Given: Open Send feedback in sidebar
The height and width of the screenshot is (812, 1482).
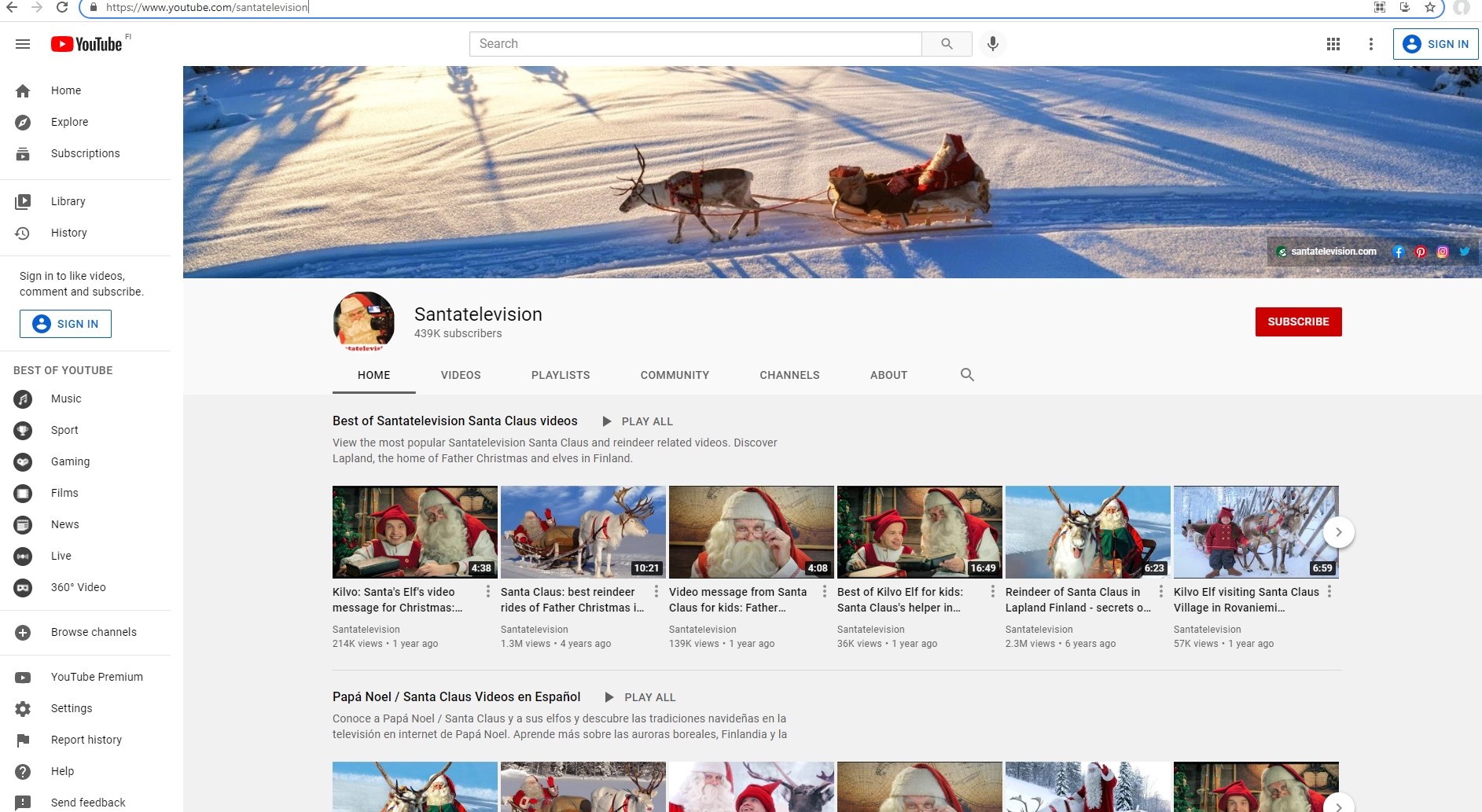Looking at the screenshot, I should coord(85,803).
